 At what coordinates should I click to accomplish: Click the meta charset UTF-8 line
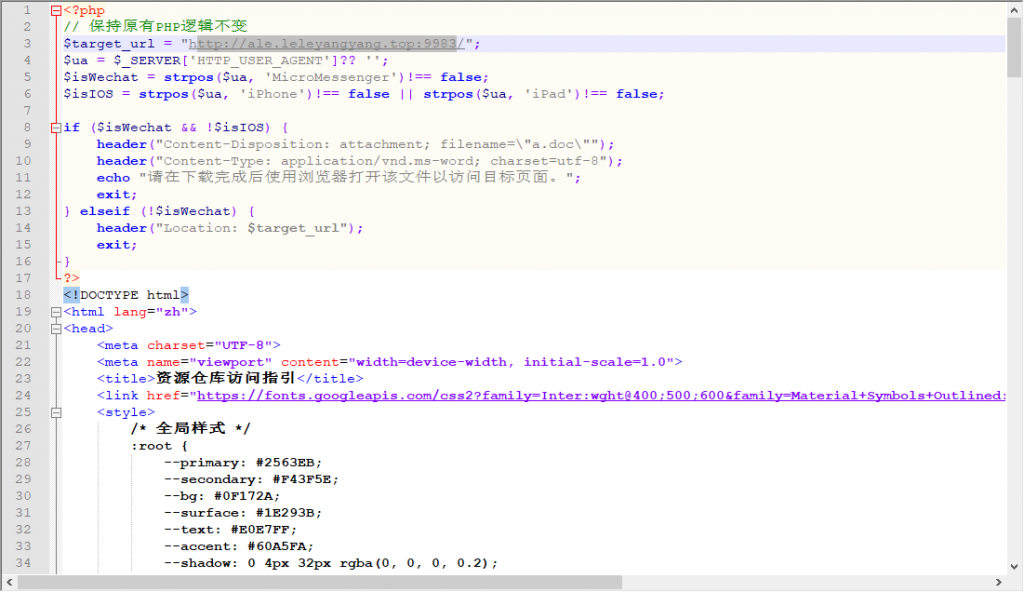click(x=189, y=345)
